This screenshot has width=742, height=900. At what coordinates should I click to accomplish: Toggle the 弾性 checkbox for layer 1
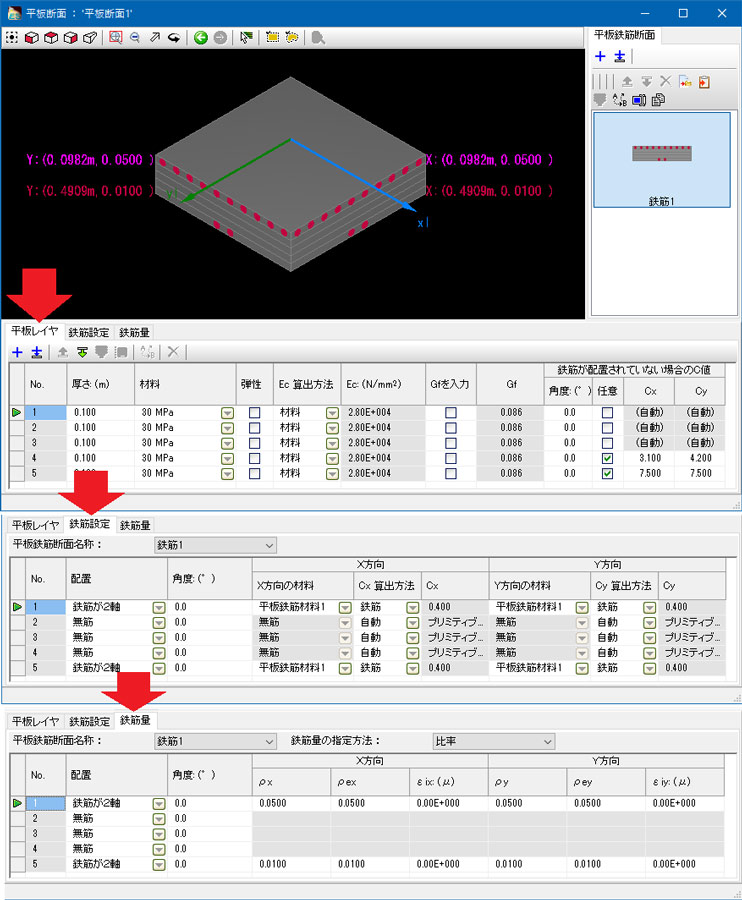255,413
